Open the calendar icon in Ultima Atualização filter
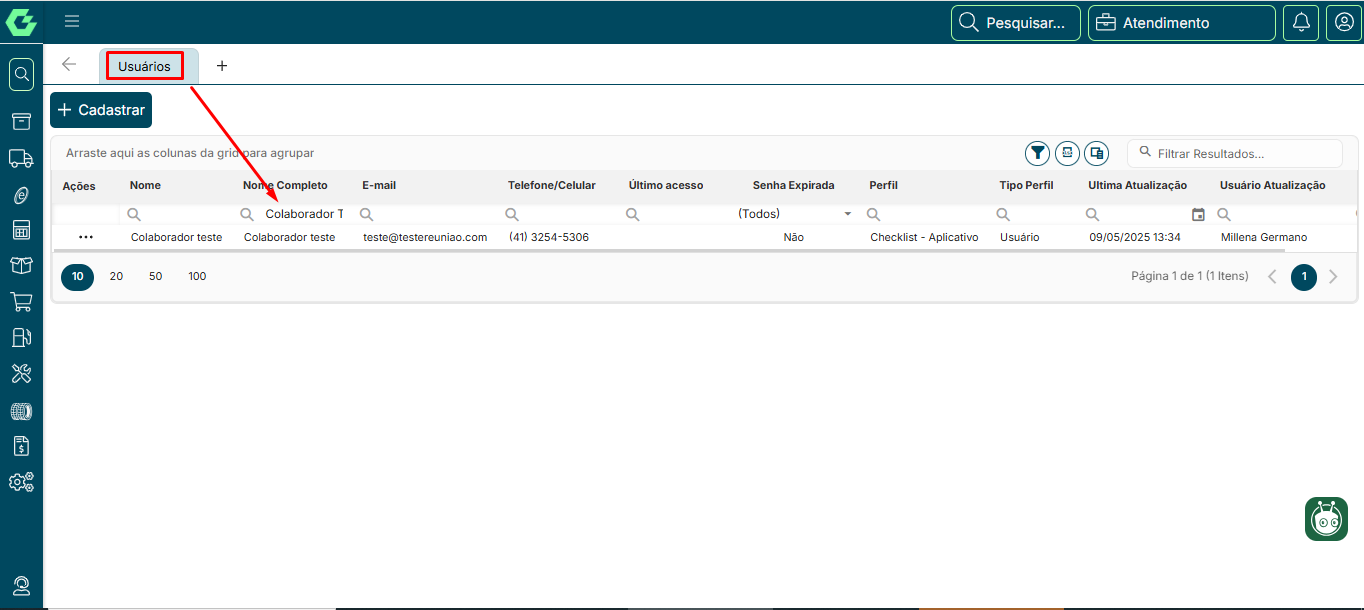This screenshot has height=610, width=1364. [x=1198, y=214]
